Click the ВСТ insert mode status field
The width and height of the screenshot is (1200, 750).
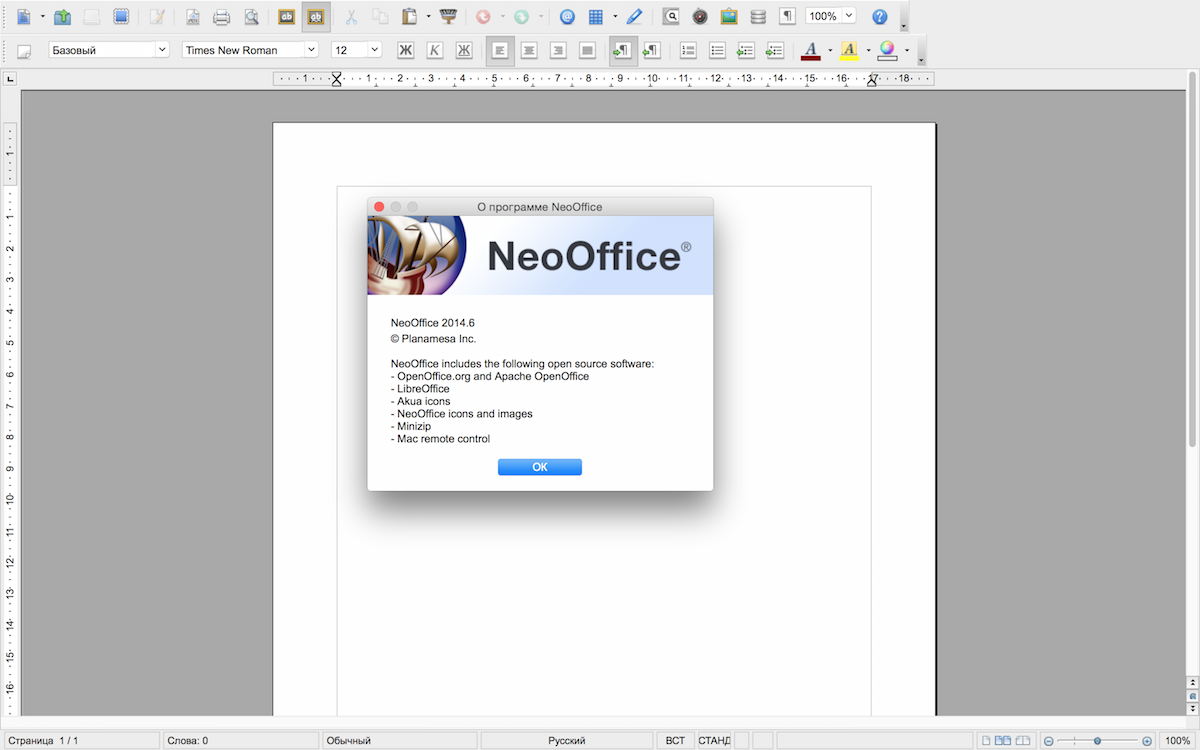tap(675, 741)
